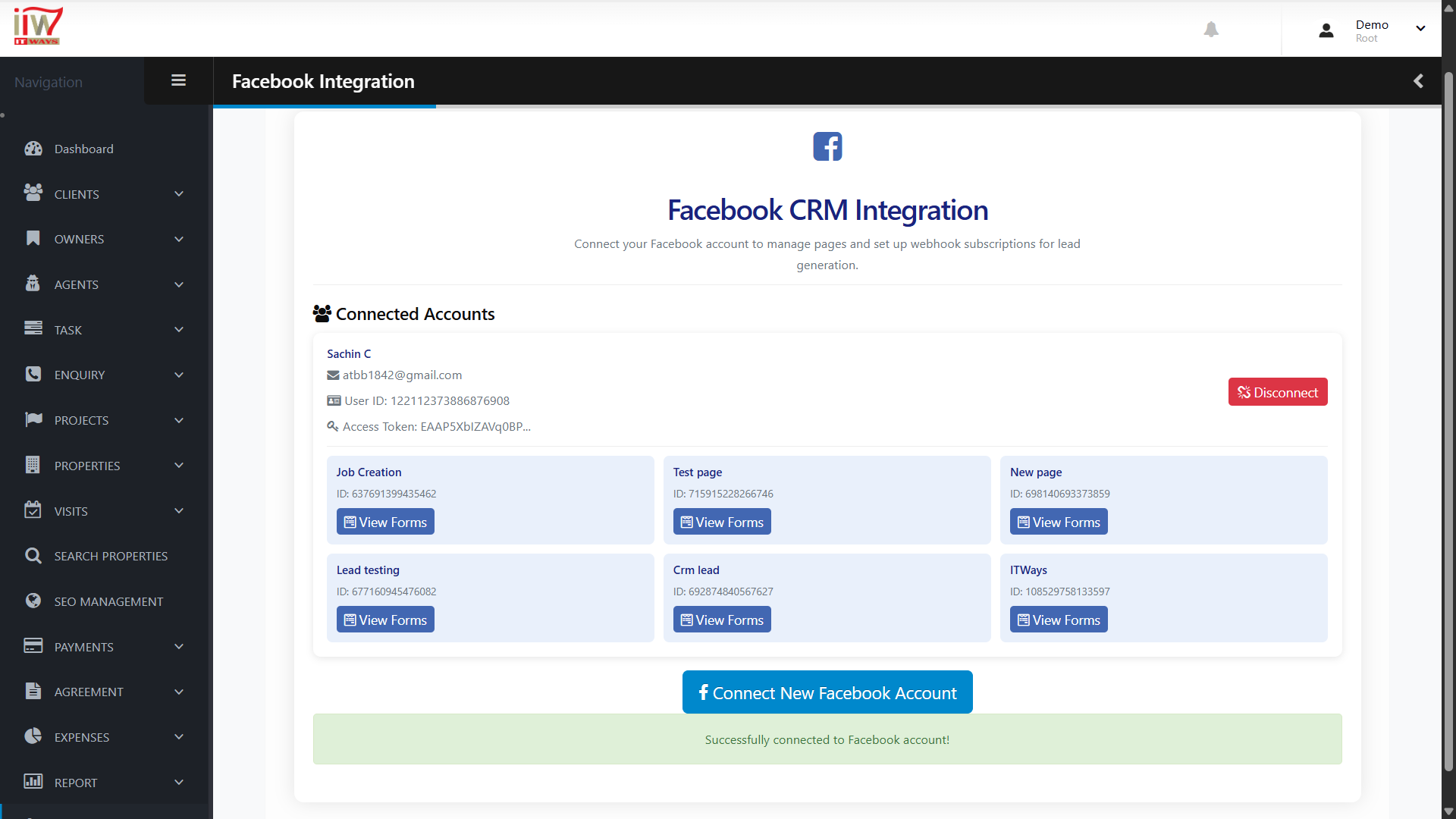
Task: Click the Visits calendar icon
Action: (33, 510)
